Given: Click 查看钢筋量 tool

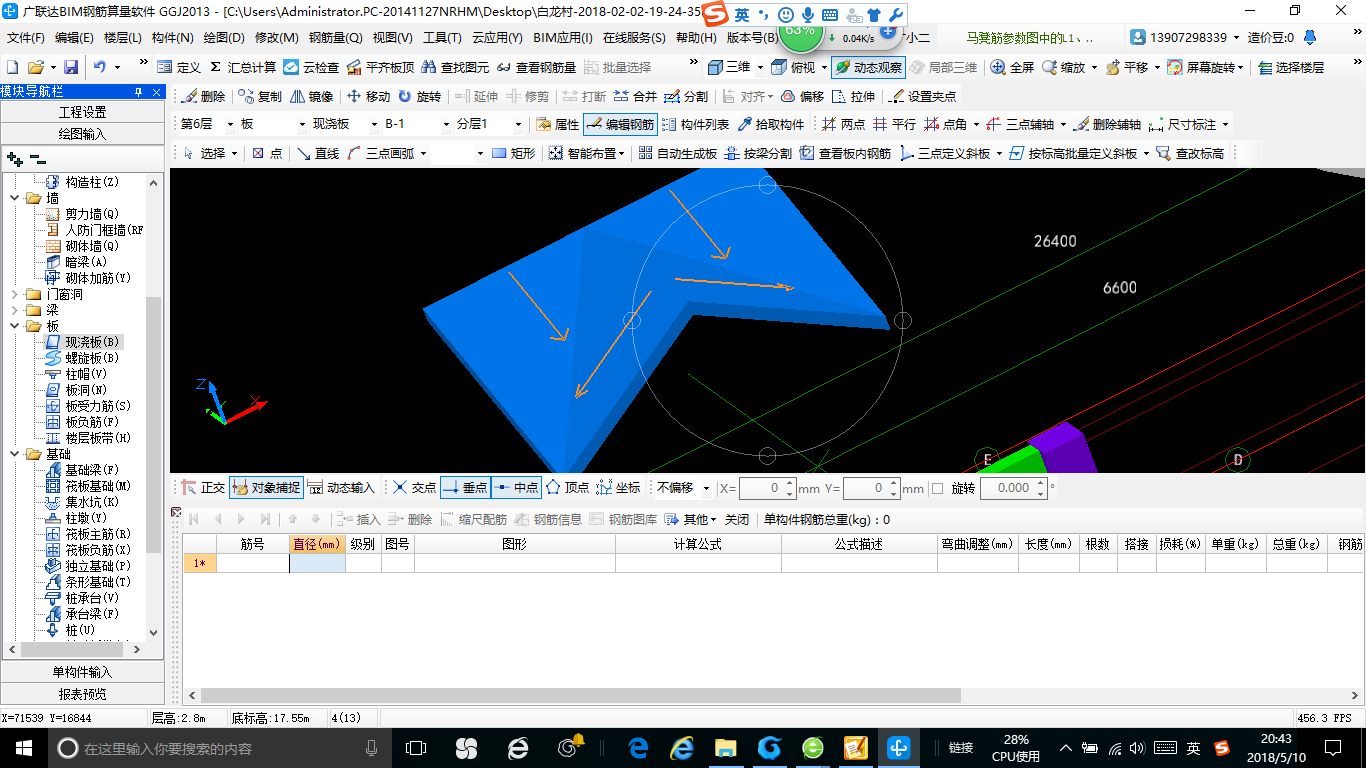Looking at the screenshot, I should 536,67.
